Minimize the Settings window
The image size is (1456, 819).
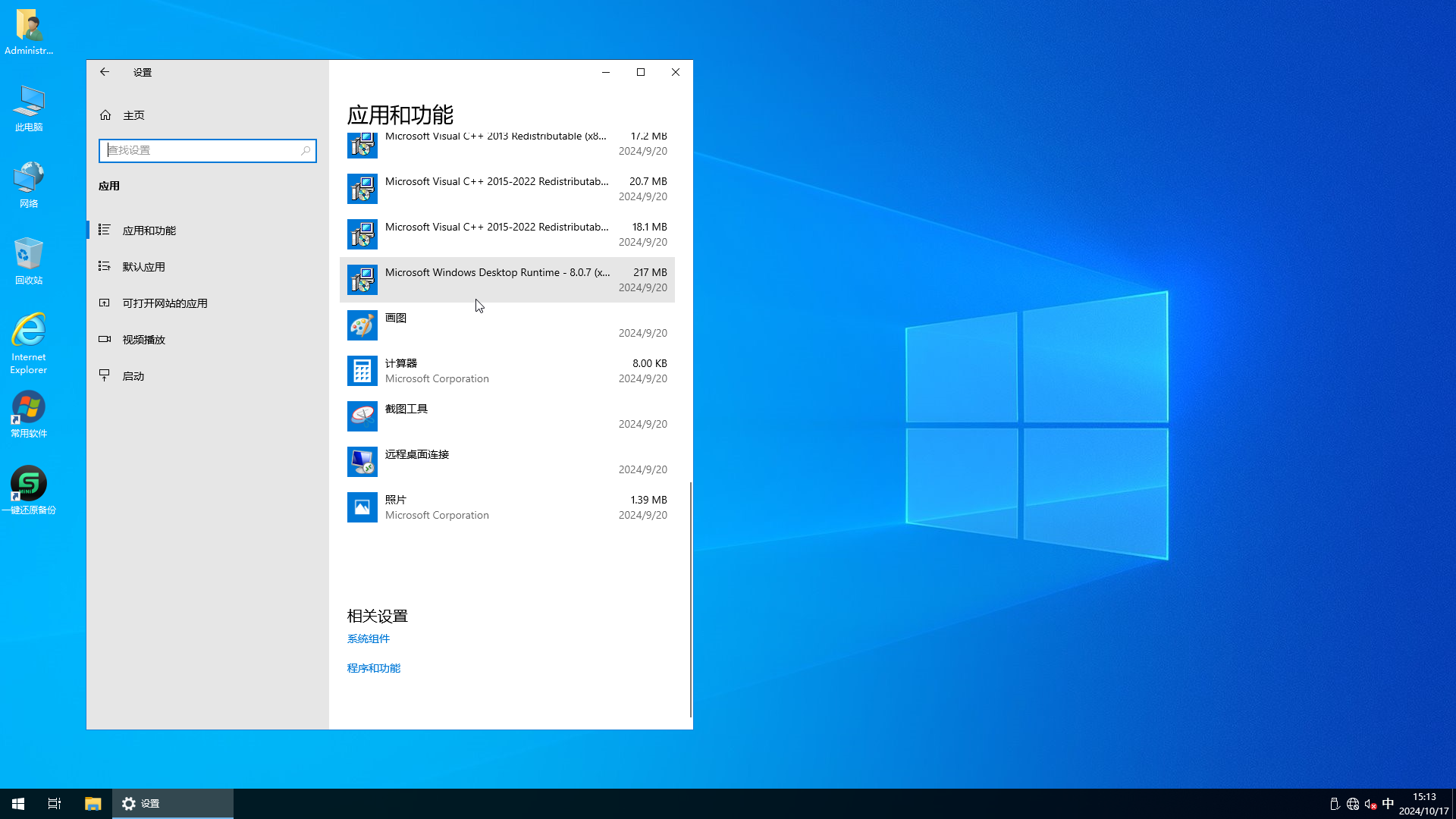click(606, 72)
